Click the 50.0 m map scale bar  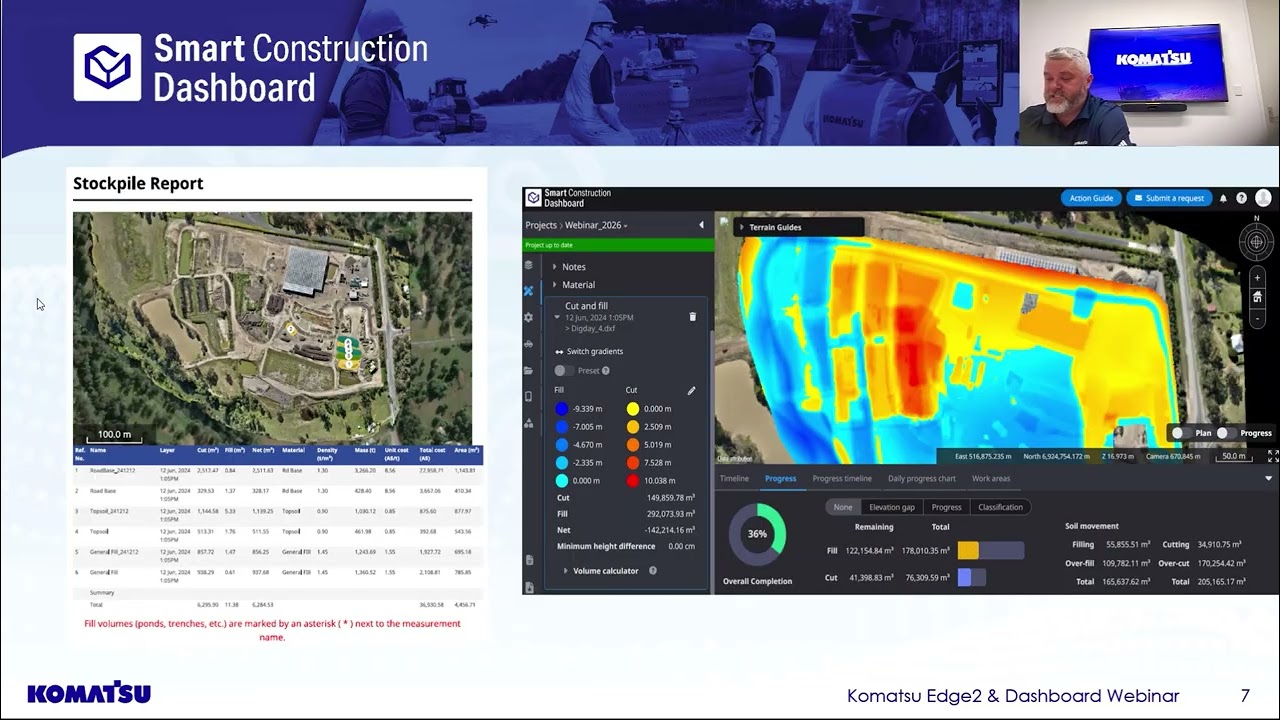[1234, 456]
